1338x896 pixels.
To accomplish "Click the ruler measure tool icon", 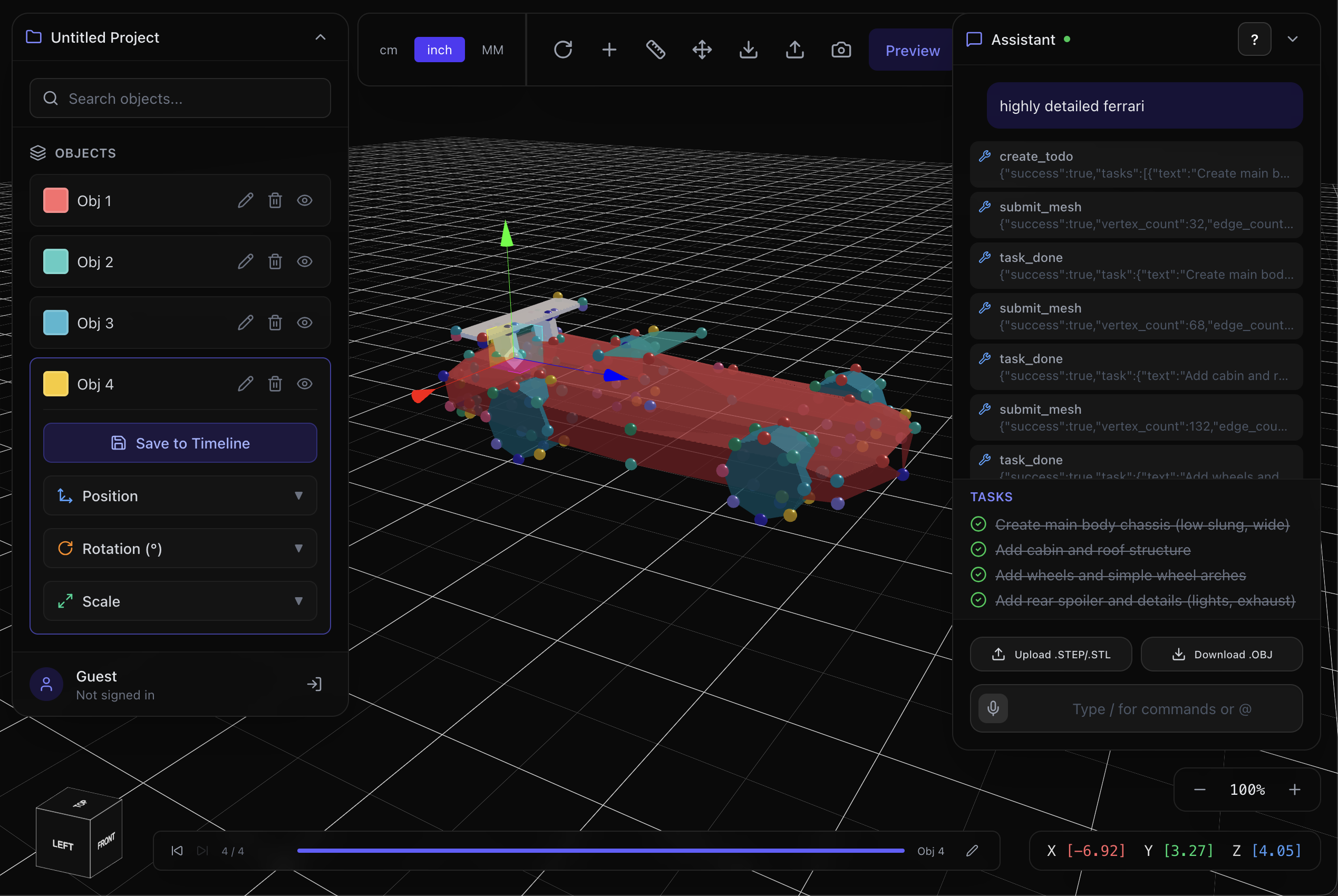I will click(656, 50).
